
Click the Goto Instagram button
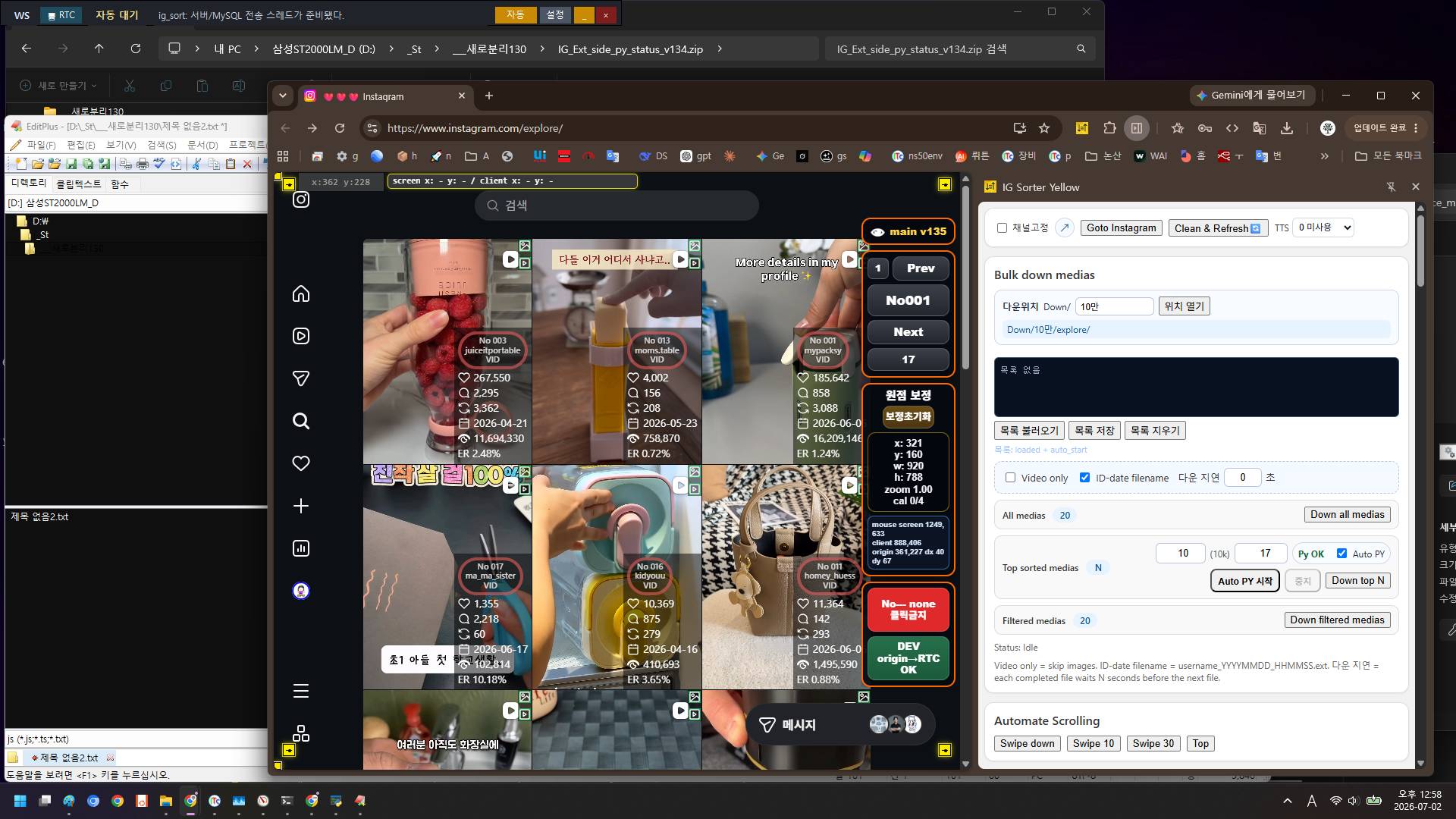point(1121,227)
